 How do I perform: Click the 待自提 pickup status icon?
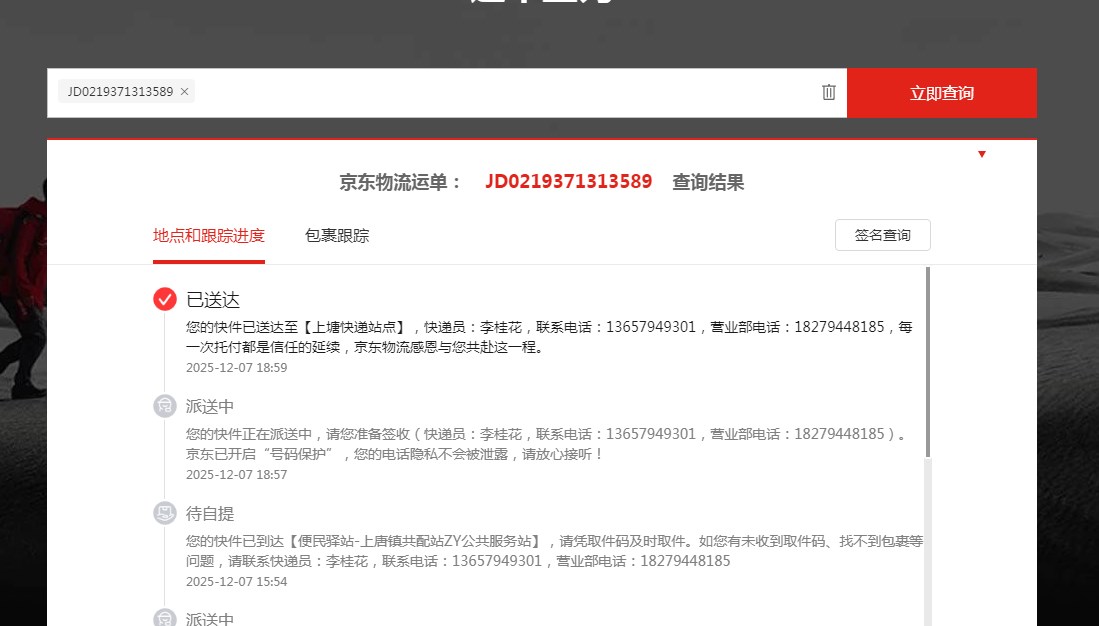click(165, 513)
